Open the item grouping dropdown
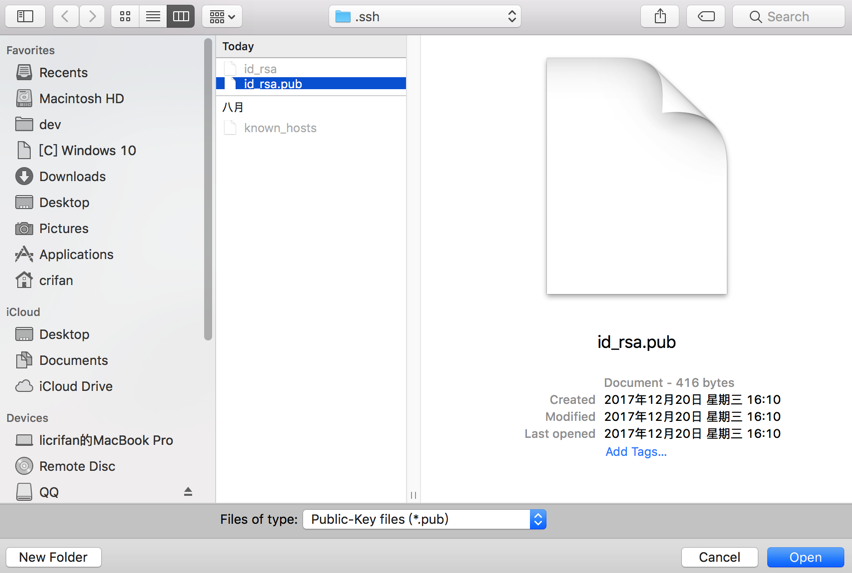The width and height of the screenshot is (852, 573). 222,16
